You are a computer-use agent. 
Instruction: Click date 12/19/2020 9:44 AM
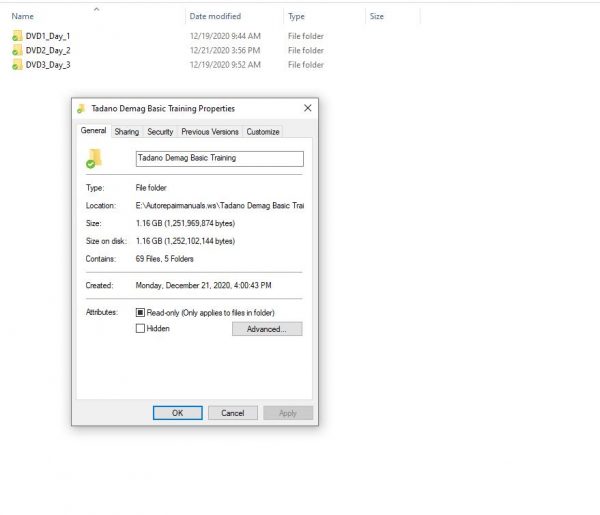tap(225, 36)
